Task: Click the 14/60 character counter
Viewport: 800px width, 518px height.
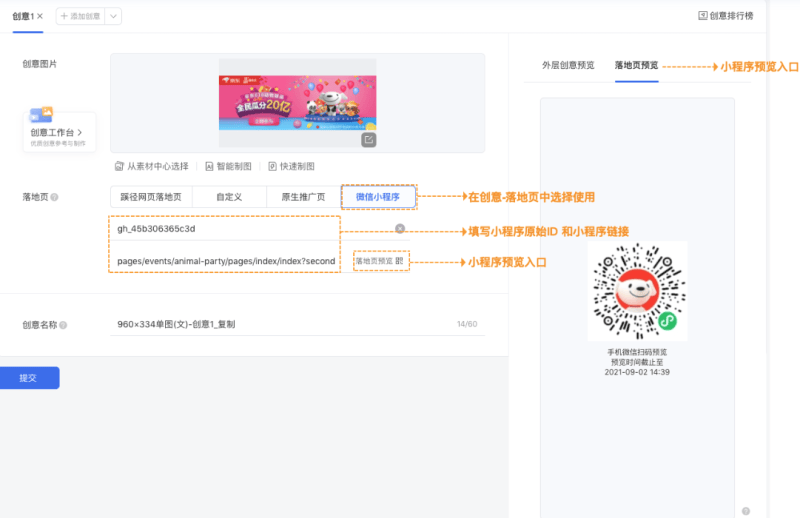Action: pyautogui.click(x=467, y=324)
